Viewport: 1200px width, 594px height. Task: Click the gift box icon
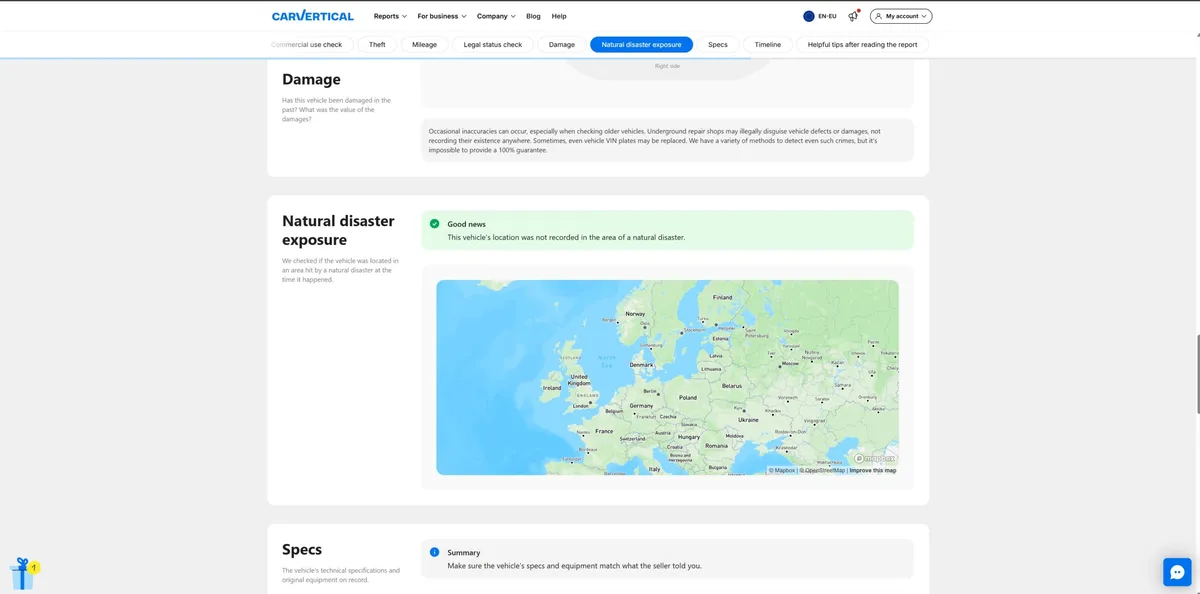click(22, 574)
